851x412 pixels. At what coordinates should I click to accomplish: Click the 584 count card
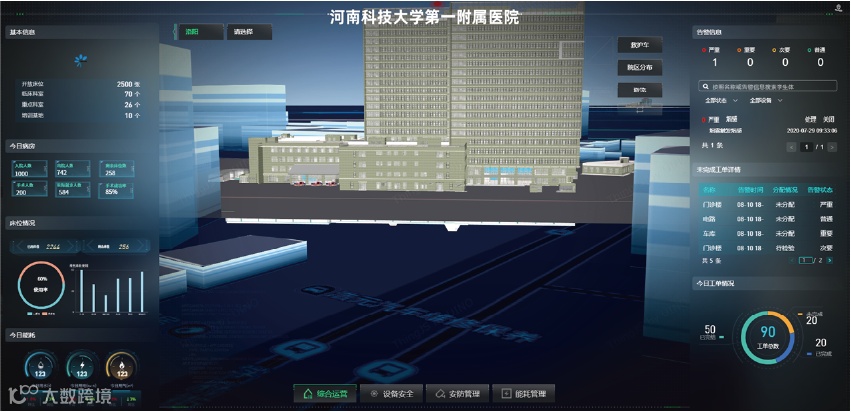73,189
